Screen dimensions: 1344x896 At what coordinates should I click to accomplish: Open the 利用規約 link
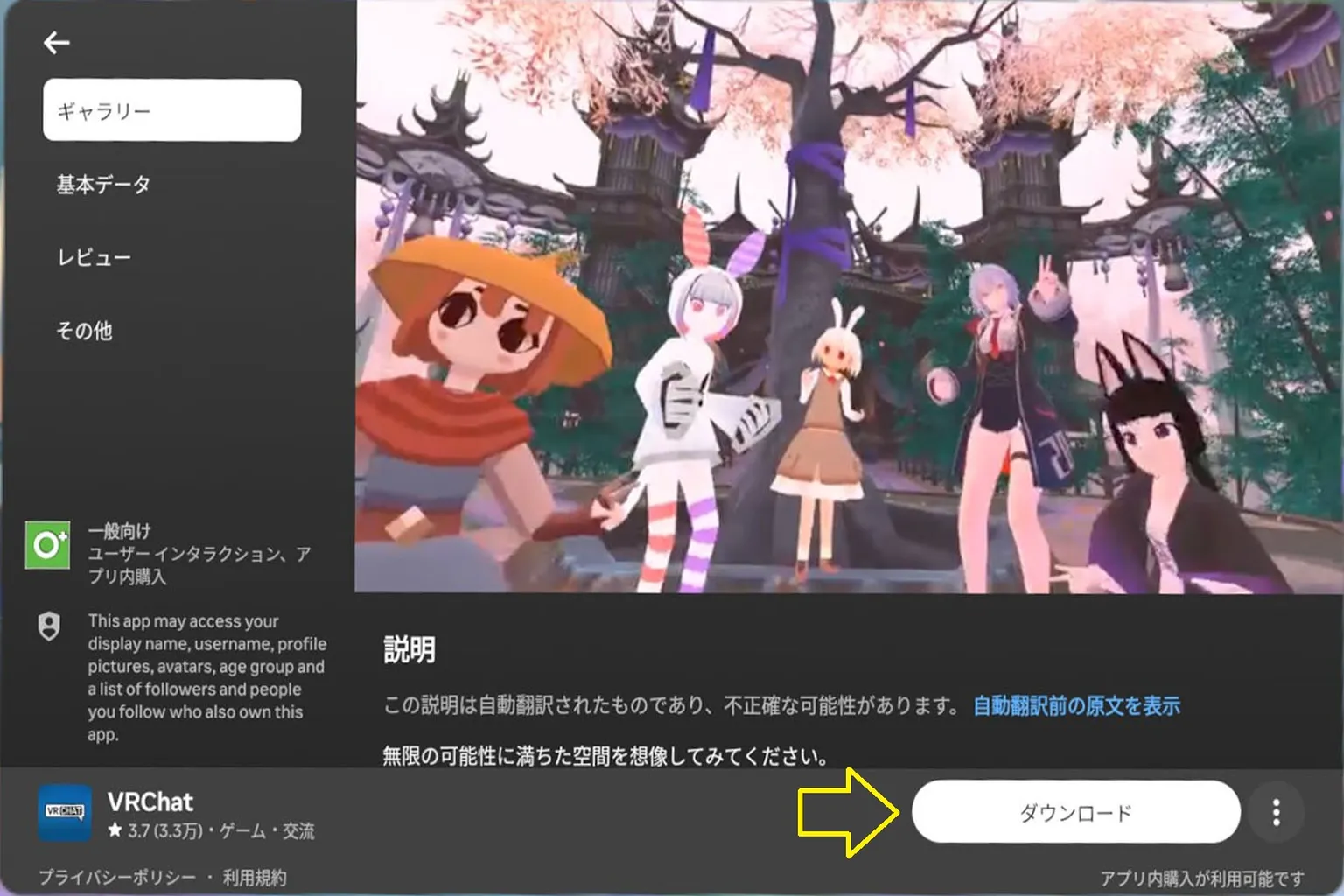(x=255, y=877)
